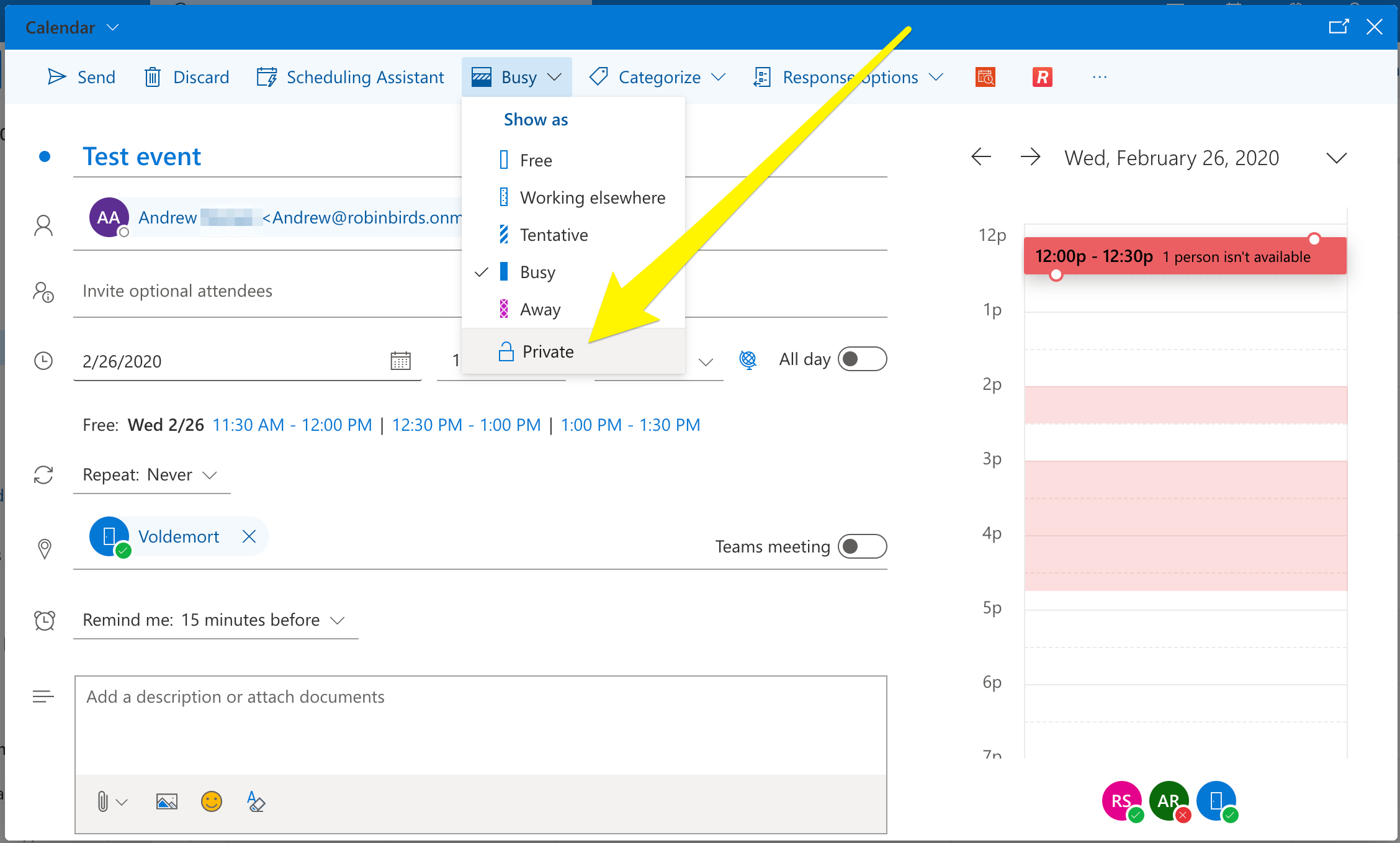
Task: Select Private in Show as menu
Action: (x=547, y=351)
